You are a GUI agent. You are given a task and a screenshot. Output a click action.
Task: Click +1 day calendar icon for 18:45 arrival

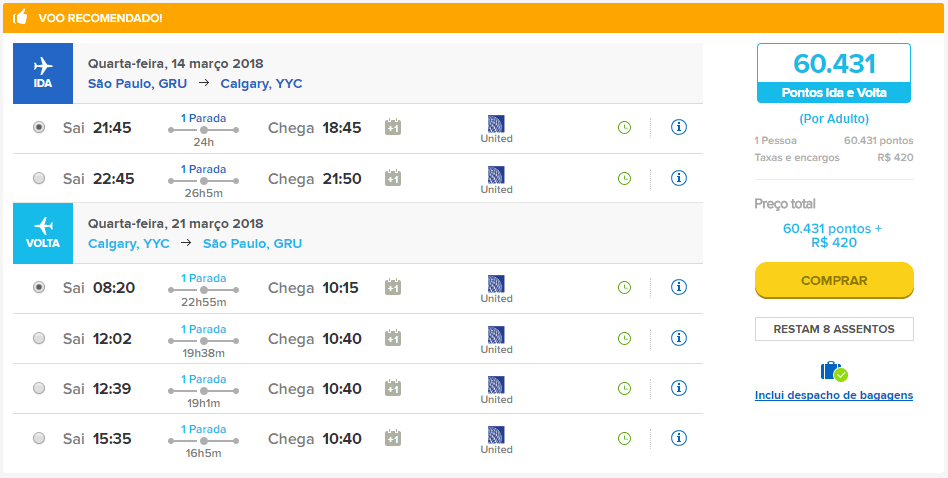(x=393, y=128)
